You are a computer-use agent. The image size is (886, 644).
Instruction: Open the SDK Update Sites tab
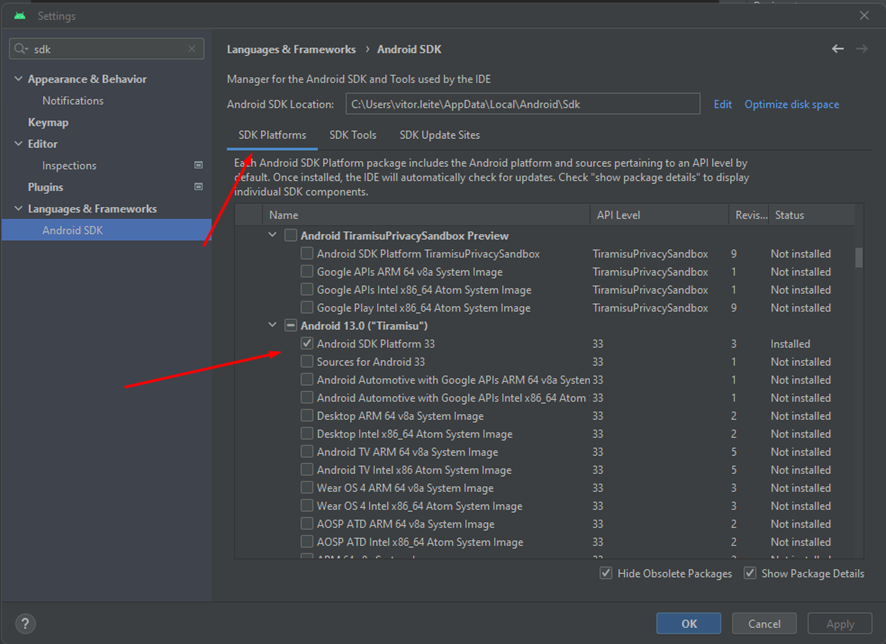pyautogui.click(x=439, y=135)
